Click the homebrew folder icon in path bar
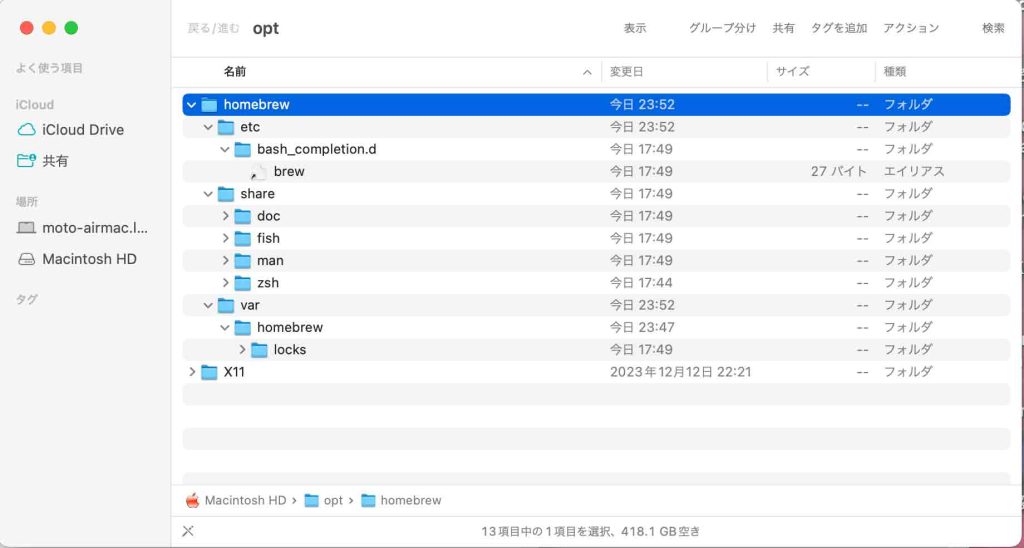 tap(368, 500)
